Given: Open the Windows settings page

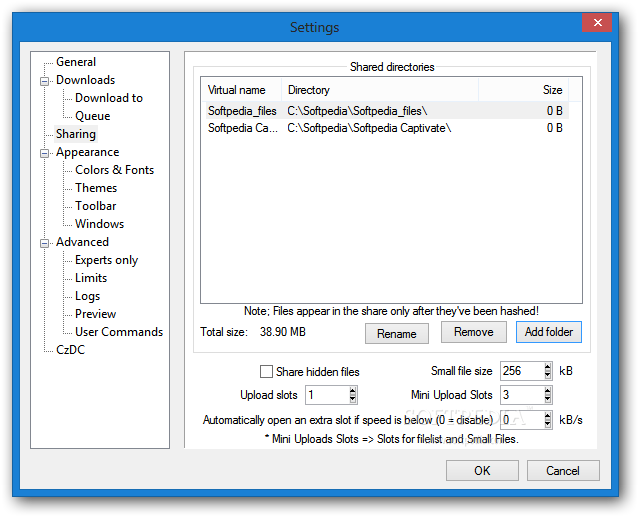Looking at the screenshot, I should click(99, 224).
